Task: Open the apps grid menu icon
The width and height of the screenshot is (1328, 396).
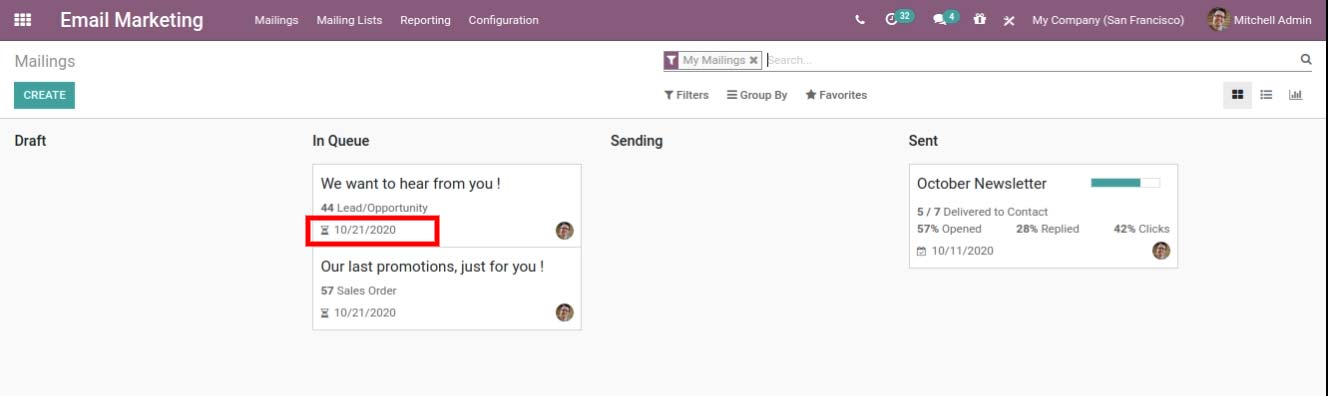Action: coord(22,20)
